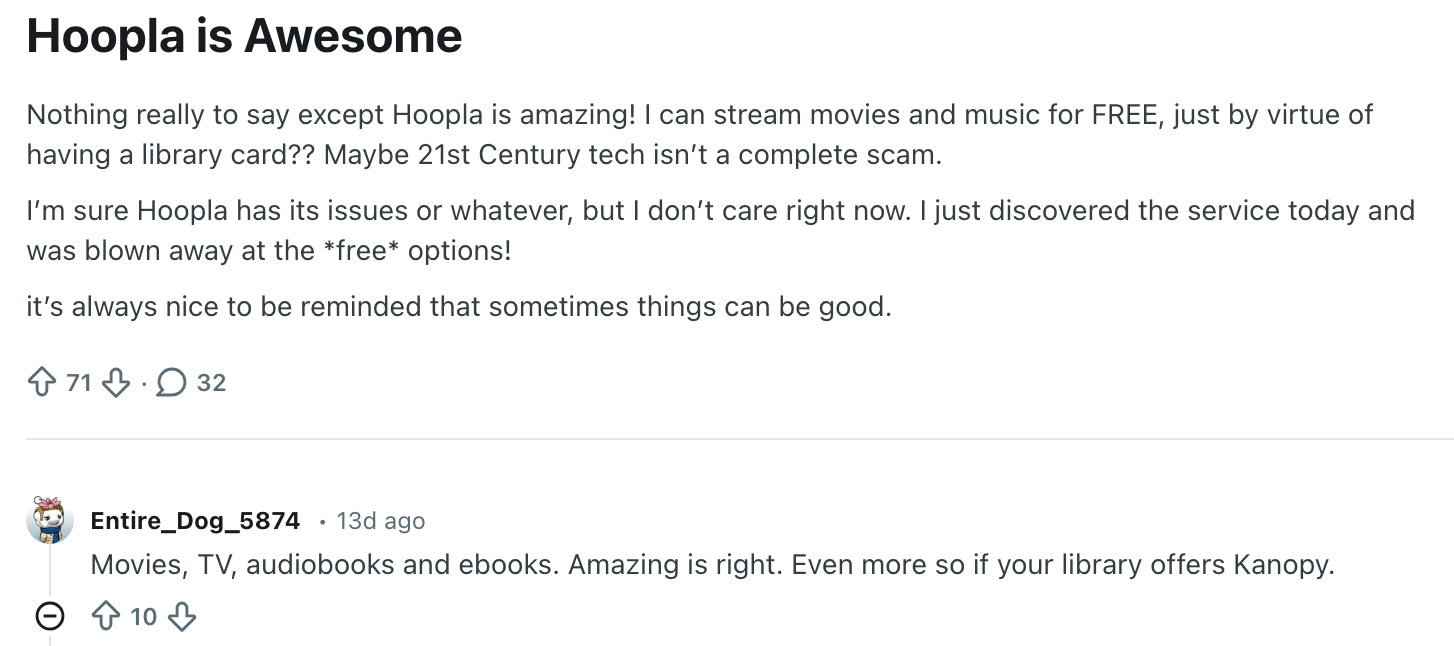Downvote the "Hoopla is Awesome" post
Screen dimensions: 1454x646
[115, 383]
